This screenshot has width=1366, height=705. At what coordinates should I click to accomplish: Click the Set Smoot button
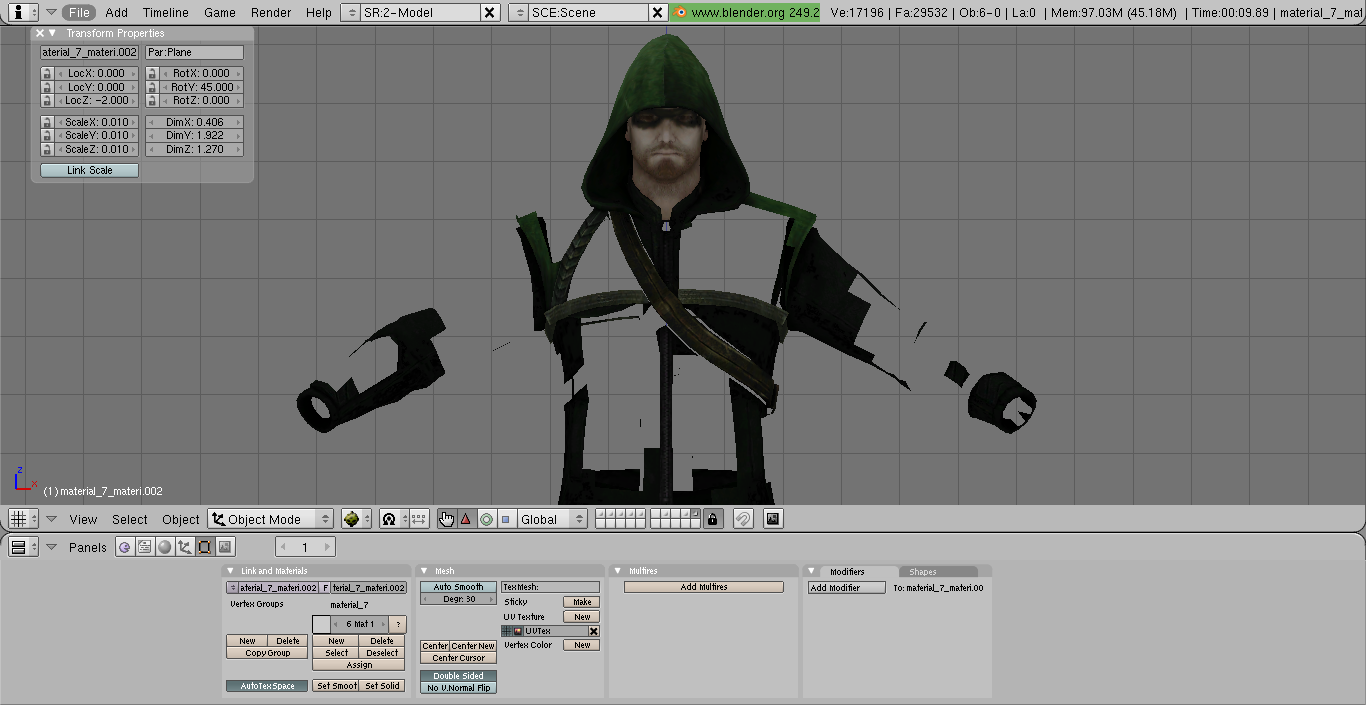pos(336,686)
